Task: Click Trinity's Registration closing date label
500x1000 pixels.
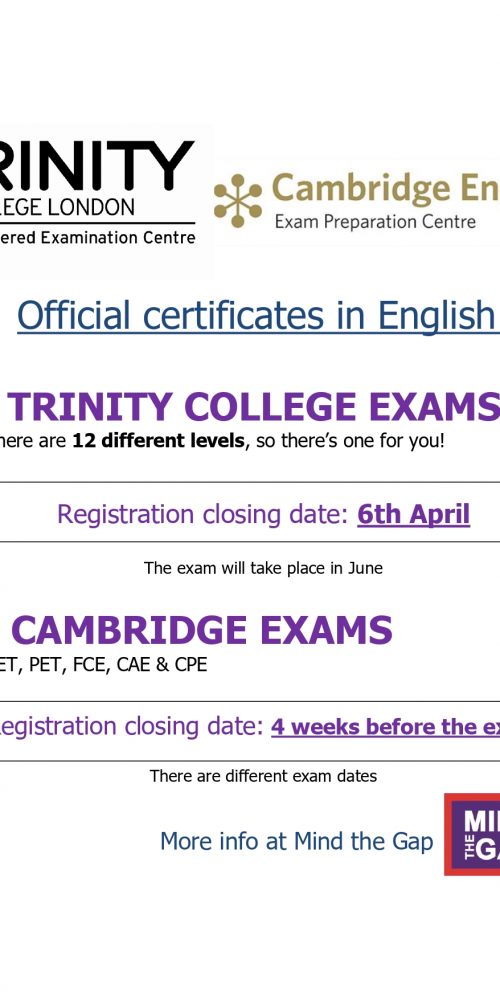Action: (203, 514)
